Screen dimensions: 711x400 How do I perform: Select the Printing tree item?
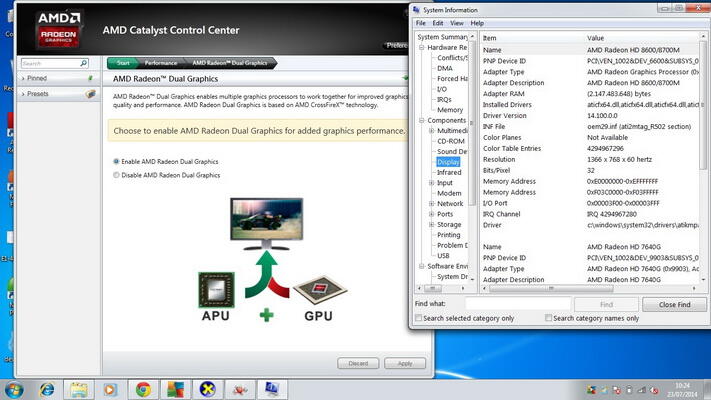click(x=448, y=235)
